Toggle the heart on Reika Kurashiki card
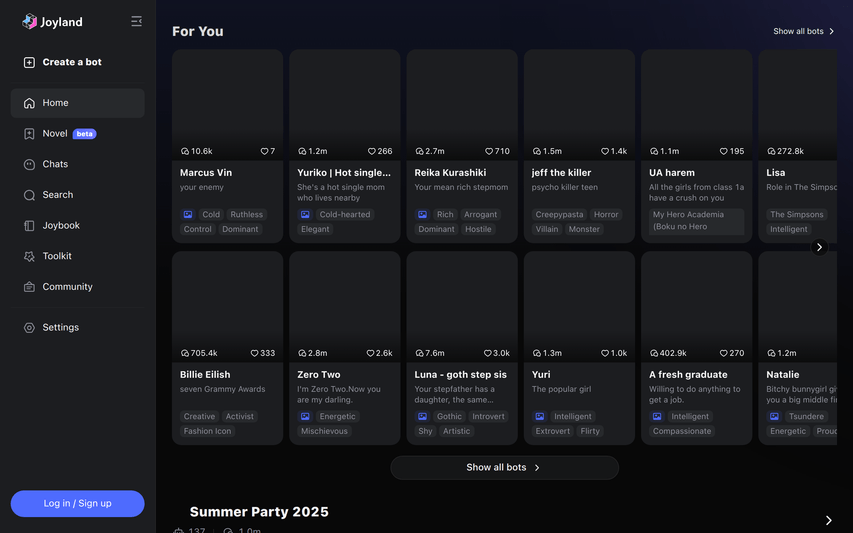 point(489,152)
